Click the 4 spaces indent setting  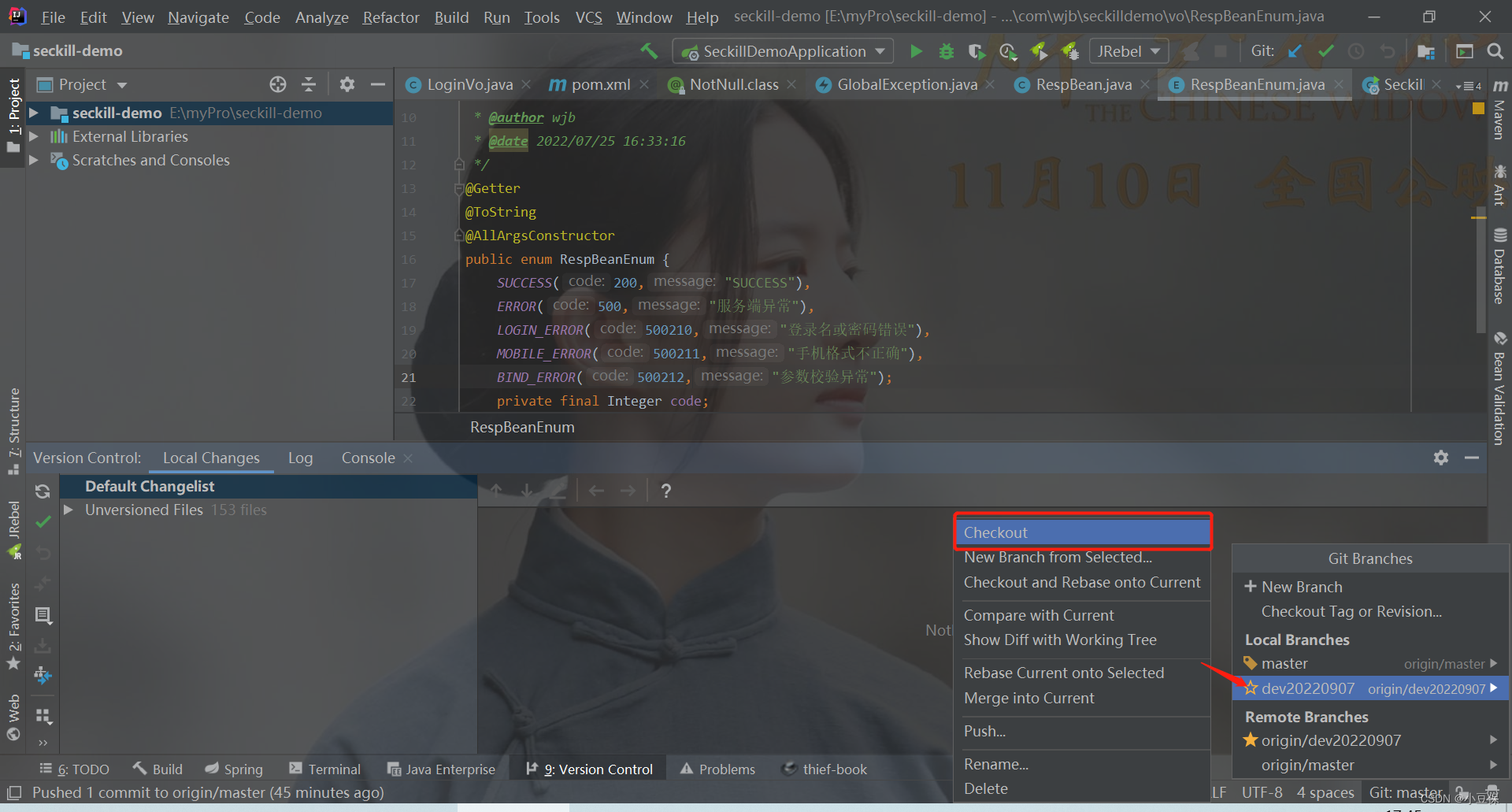1325,792
